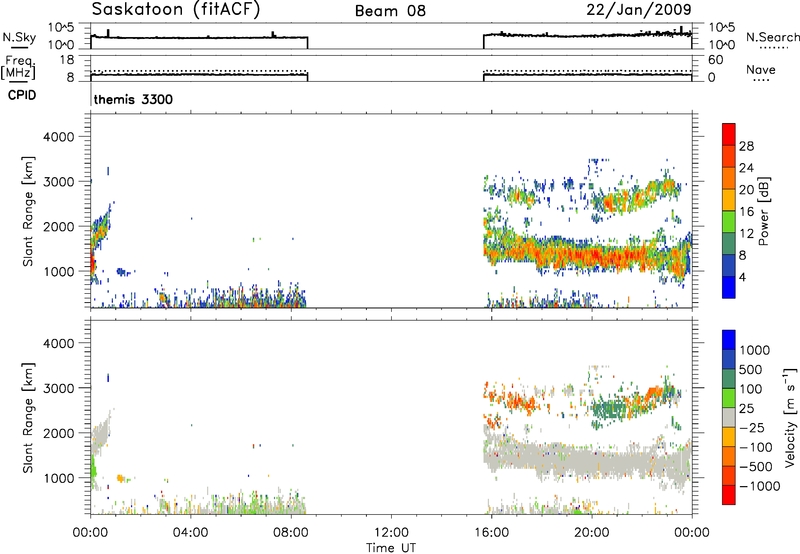Image resolution: width=800 pixels, height=554 pixels.
Task: Select the "500" value on velocity color bar
Action: click(x=751, y=370)
